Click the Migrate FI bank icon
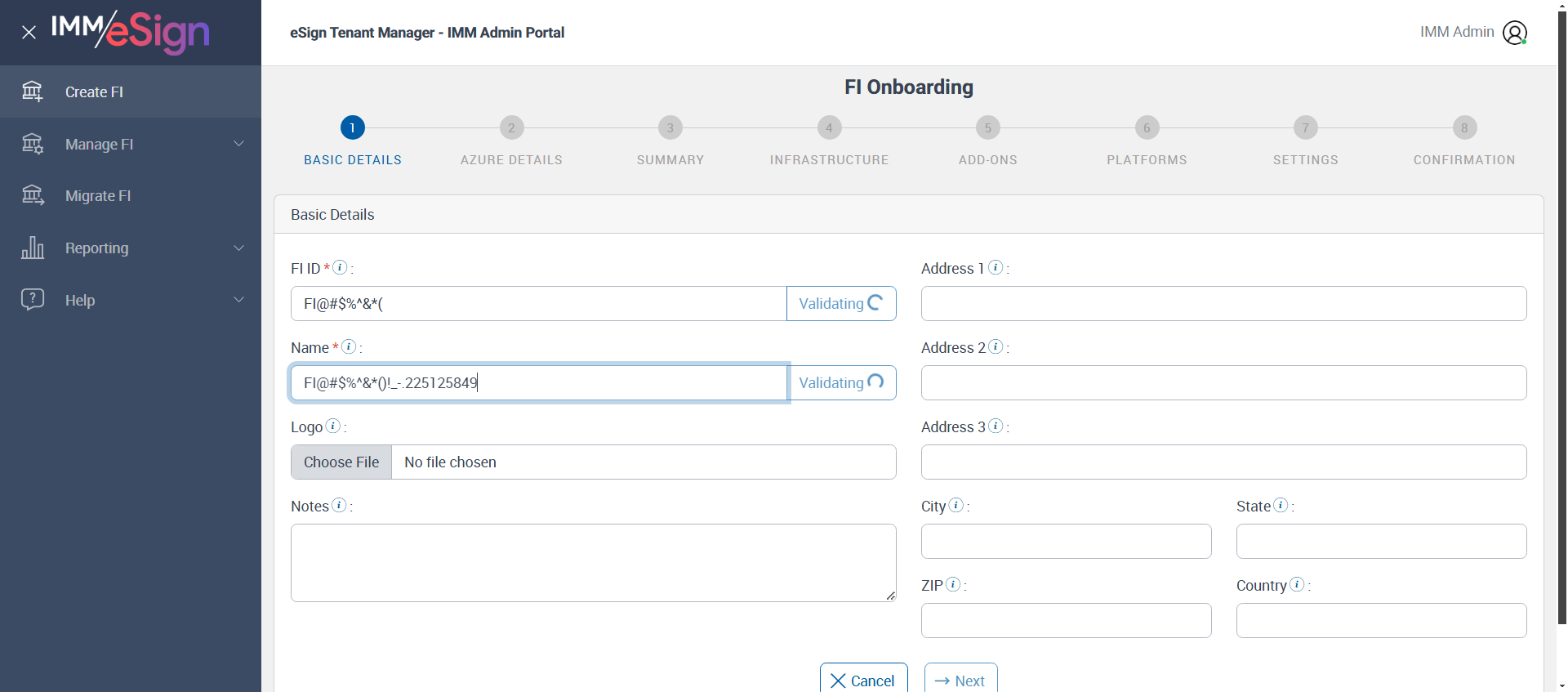Screen dimensions: 1568x692 click(x=33, y=195)
